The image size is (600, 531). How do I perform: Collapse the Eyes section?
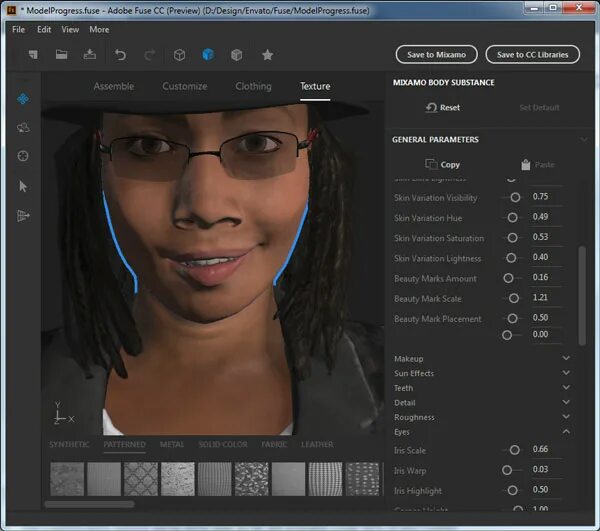(x=566, y=431)
